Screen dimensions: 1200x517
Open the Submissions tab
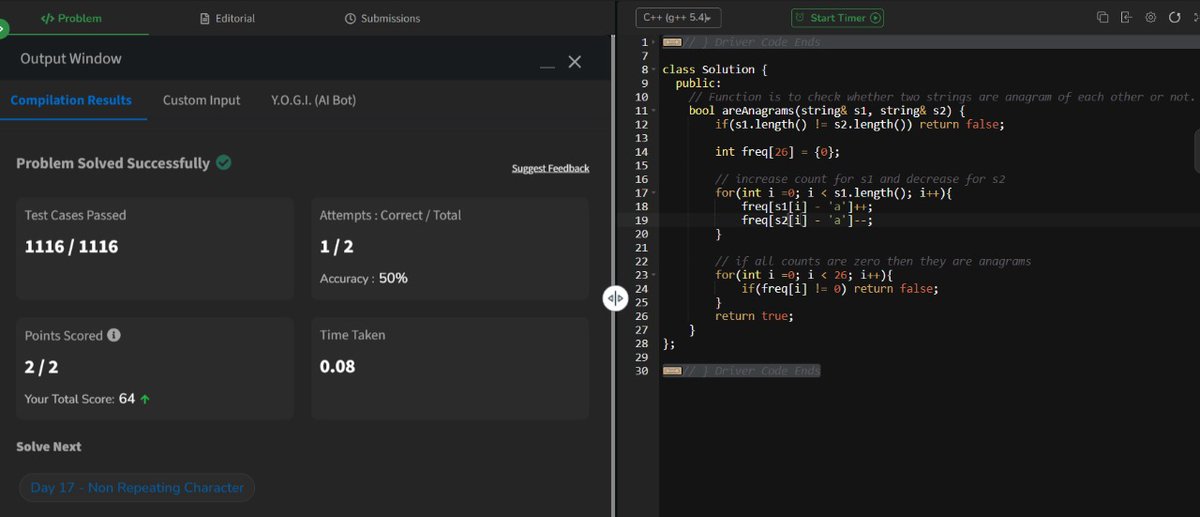click(382, 18)
